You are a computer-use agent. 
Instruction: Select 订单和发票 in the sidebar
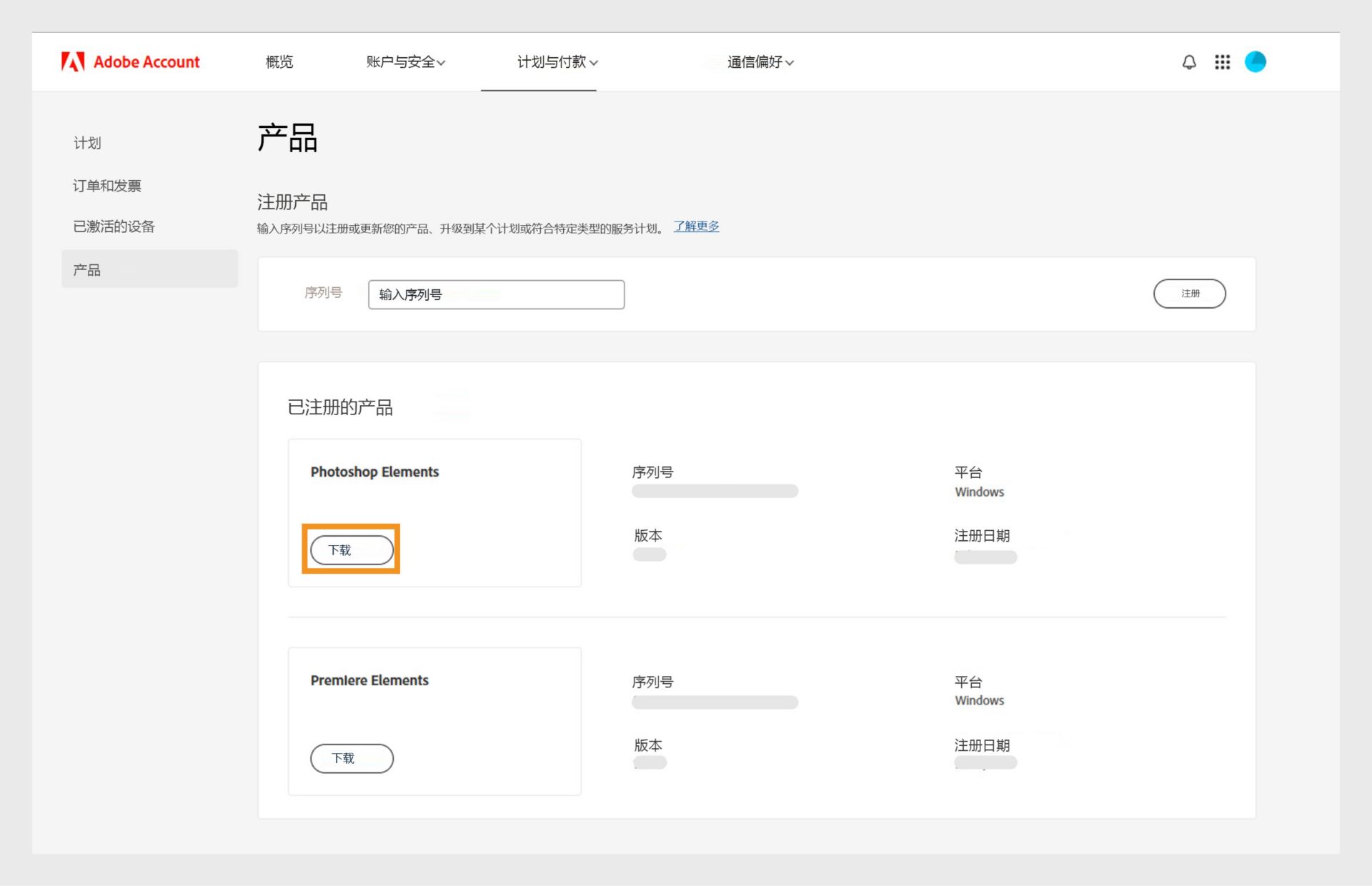pyautogui.click(x=107, y=186)
